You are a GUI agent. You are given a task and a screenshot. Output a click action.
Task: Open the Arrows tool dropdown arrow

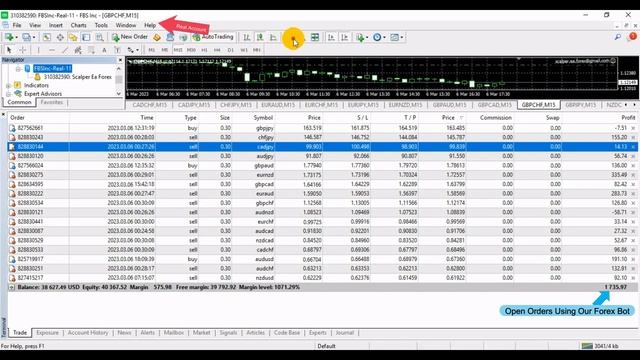click(x=138, y=50)
